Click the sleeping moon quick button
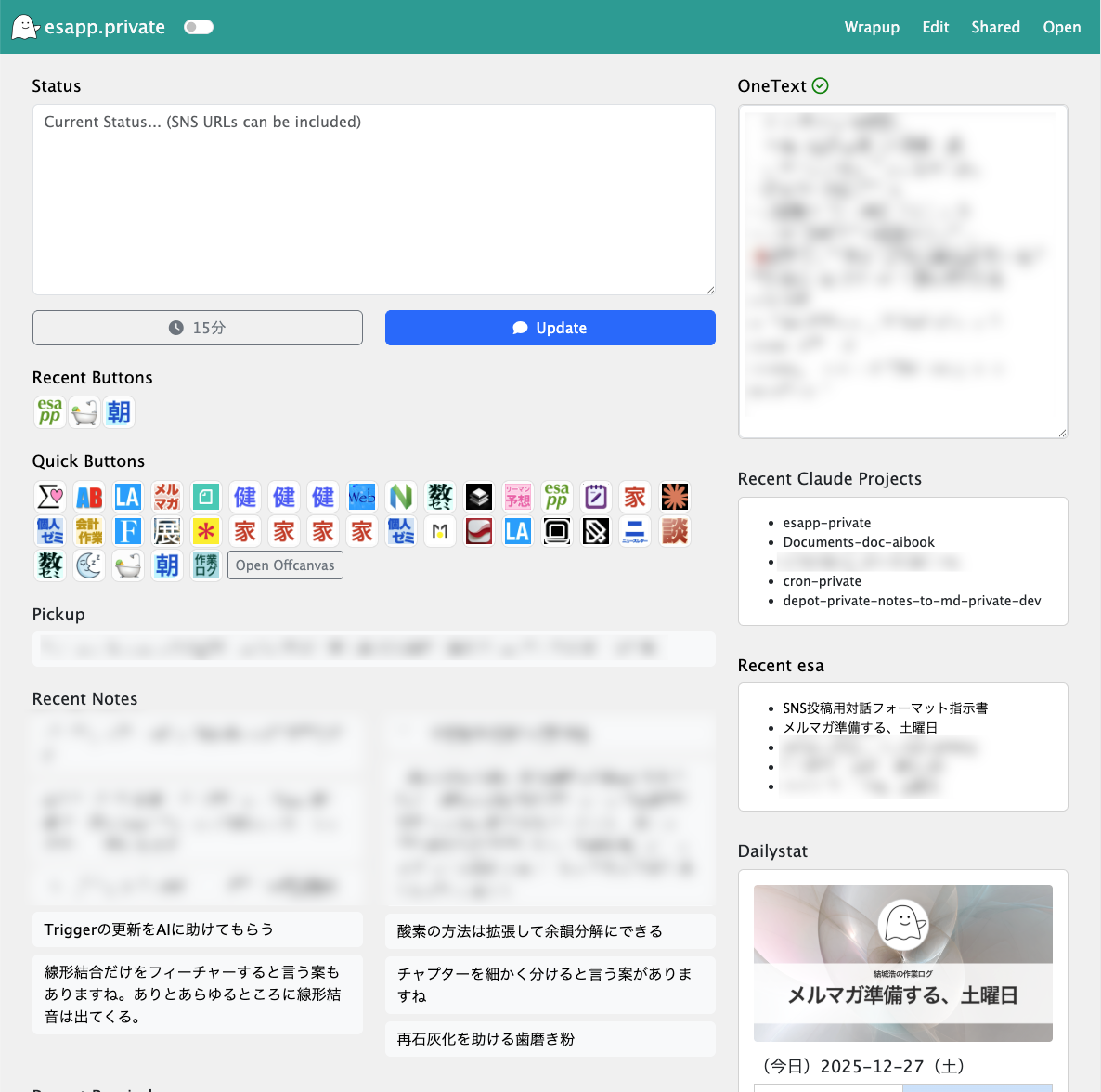1101x1092 pixels. (89, 565)
